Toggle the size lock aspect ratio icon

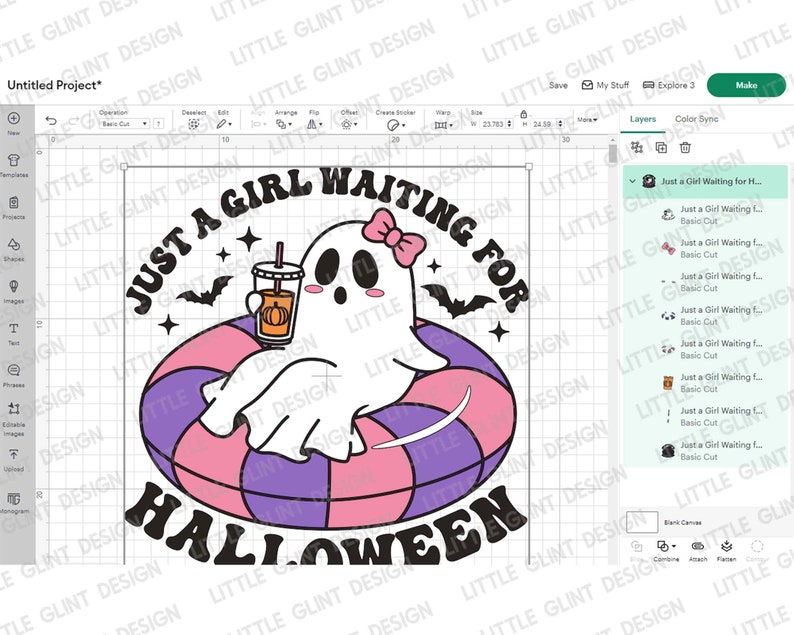click(524, 114)
